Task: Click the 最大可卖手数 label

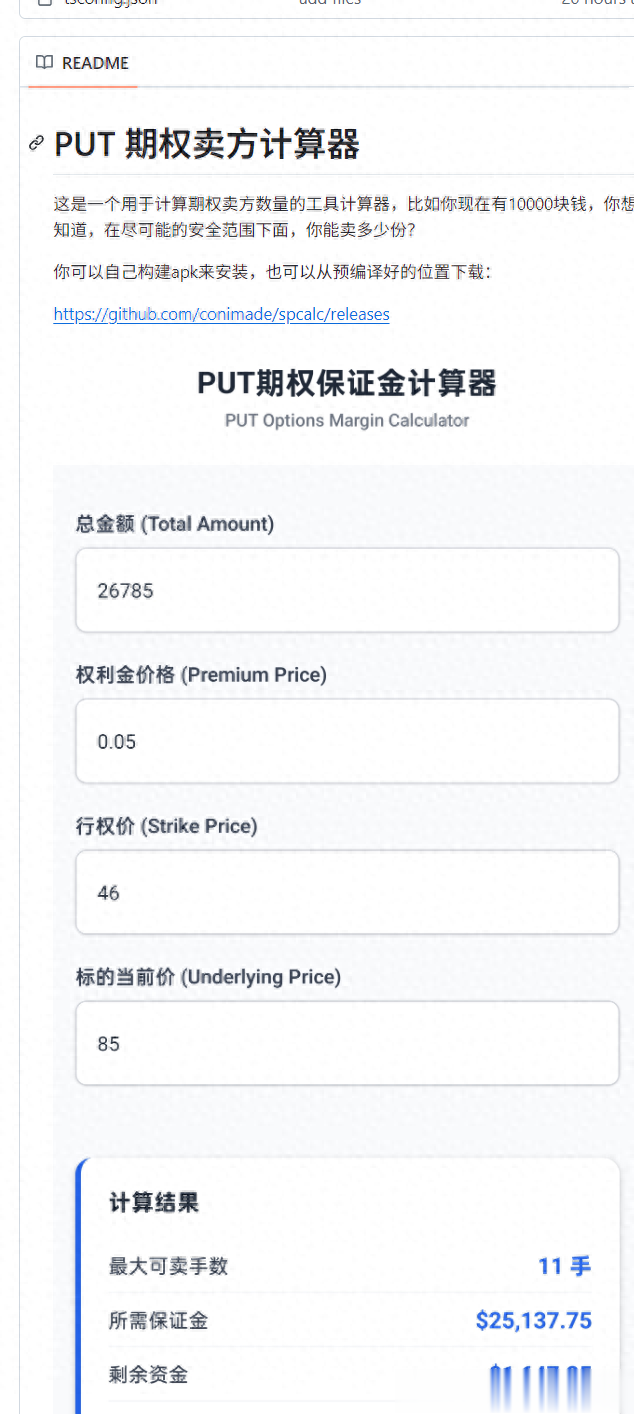Action: 168,1266
